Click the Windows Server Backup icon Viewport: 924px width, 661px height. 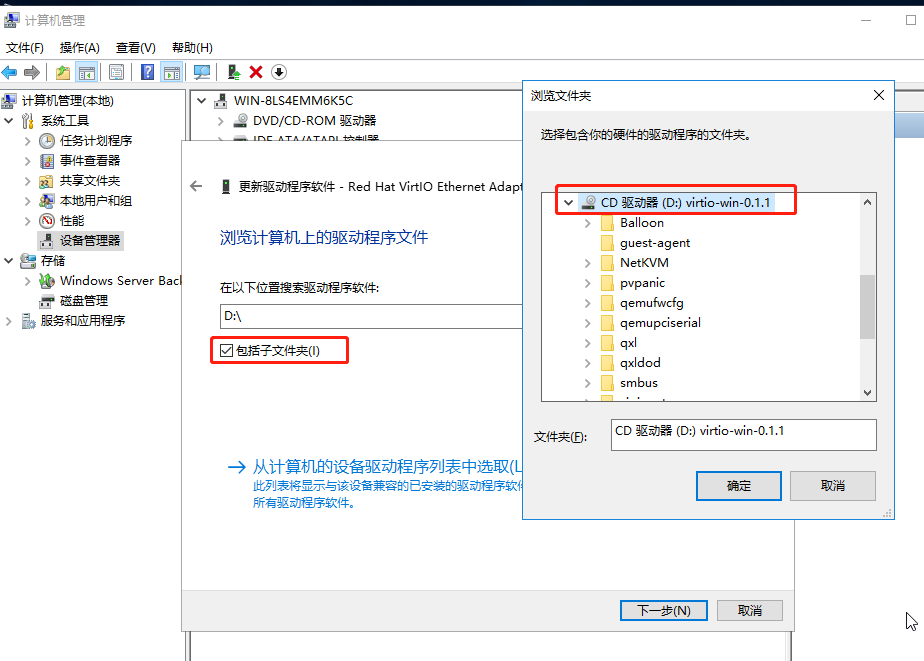coord(47,281)
